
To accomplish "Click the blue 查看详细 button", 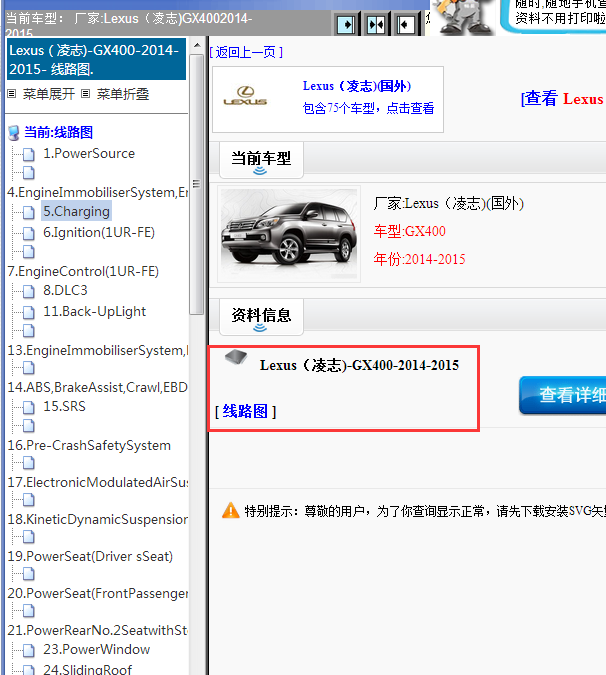I will (x=563, y=395).
